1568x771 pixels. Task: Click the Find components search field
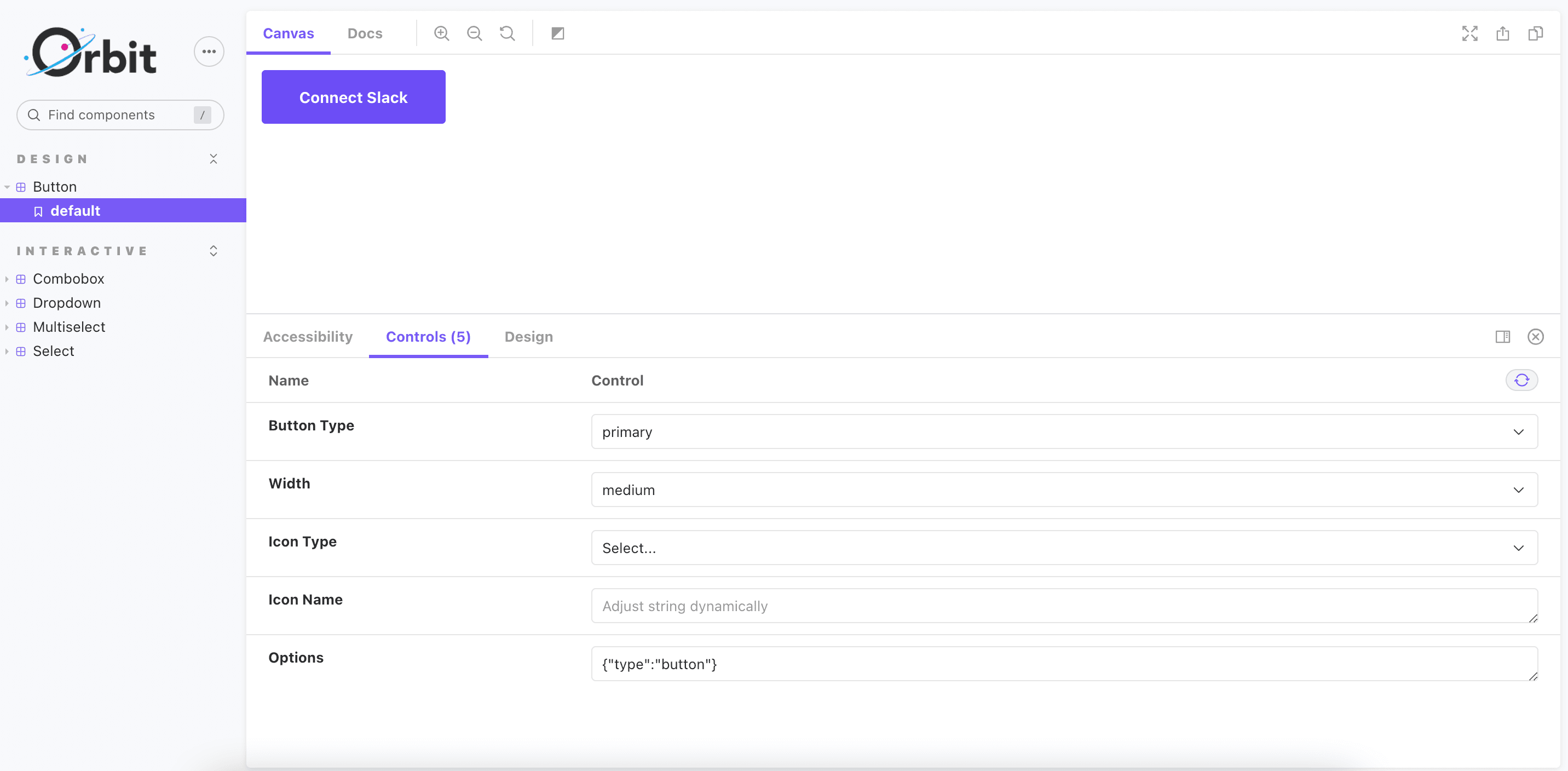pyautogui.click(x=120, y=115)
